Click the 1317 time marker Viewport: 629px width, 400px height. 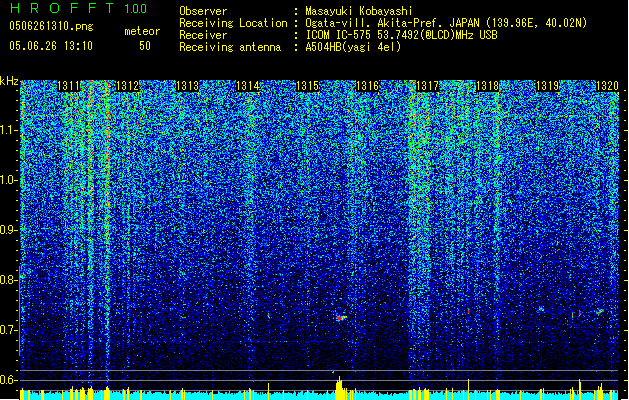click(428, 86)
